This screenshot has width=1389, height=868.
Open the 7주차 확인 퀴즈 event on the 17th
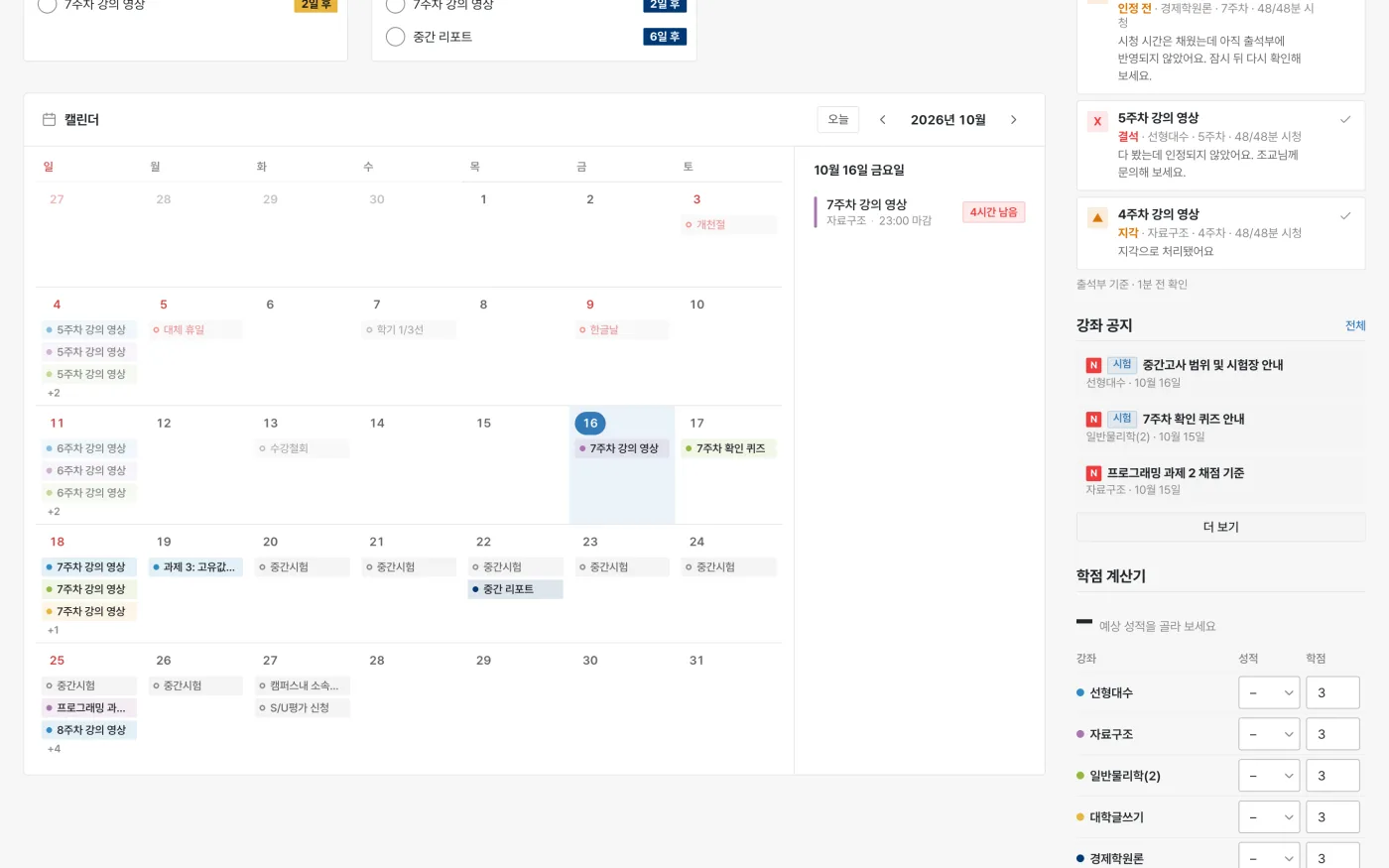(729, 448)
